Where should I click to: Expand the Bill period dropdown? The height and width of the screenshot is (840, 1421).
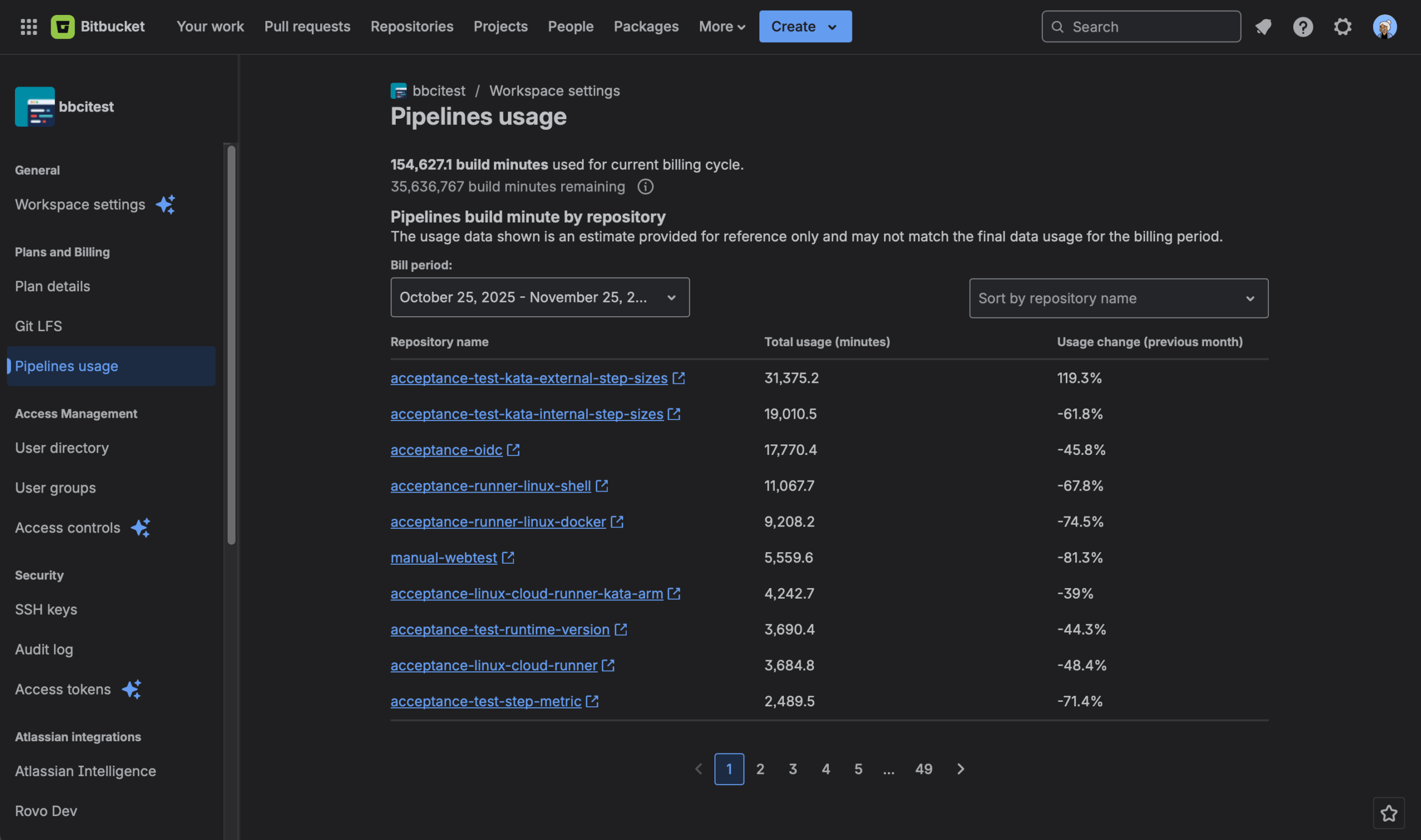coord(540,297)
